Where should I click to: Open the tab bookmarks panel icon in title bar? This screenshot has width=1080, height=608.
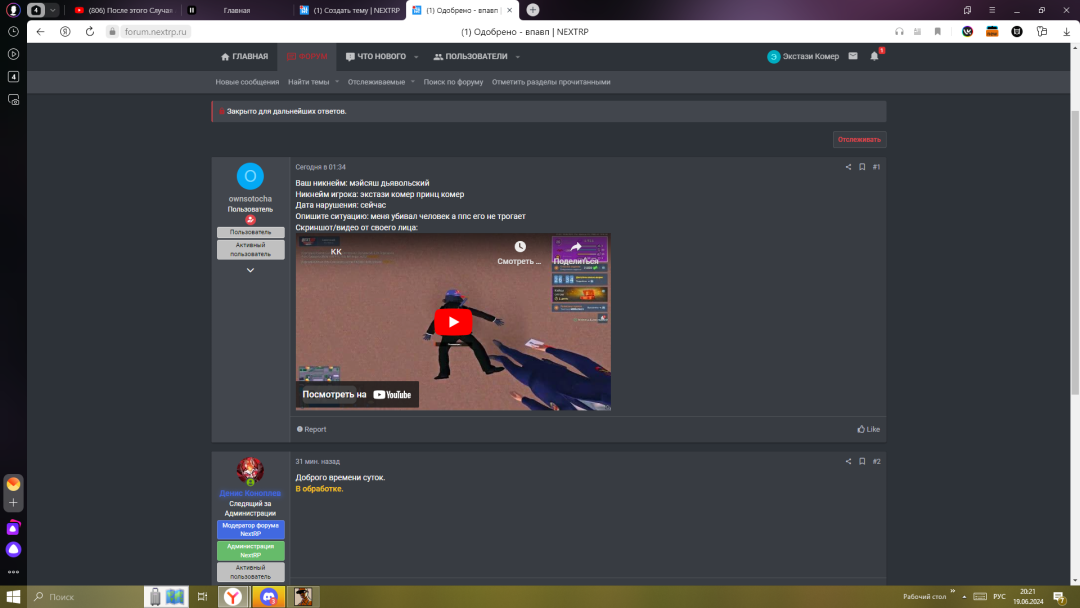pos(967,10)
